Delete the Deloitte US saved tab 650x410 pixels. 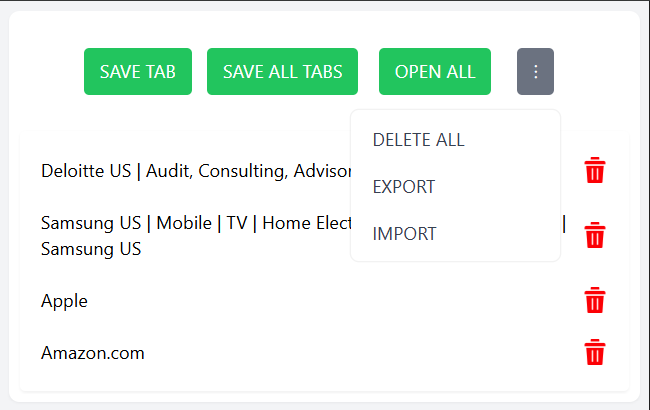(595, 171)
